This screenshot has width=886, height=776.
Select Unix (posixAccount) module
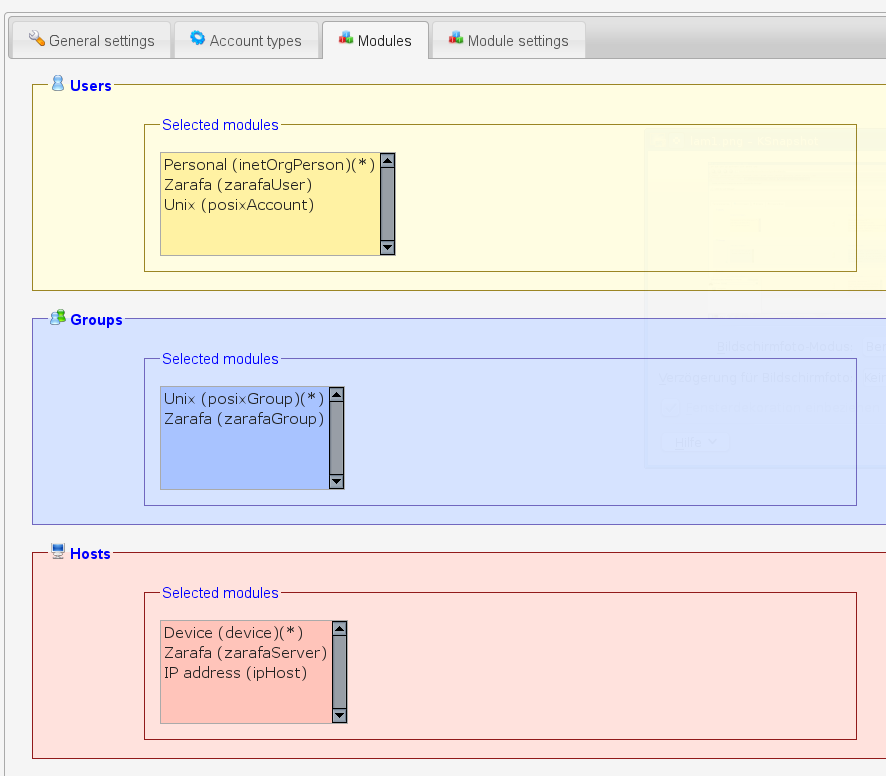(x=239, y=205)
